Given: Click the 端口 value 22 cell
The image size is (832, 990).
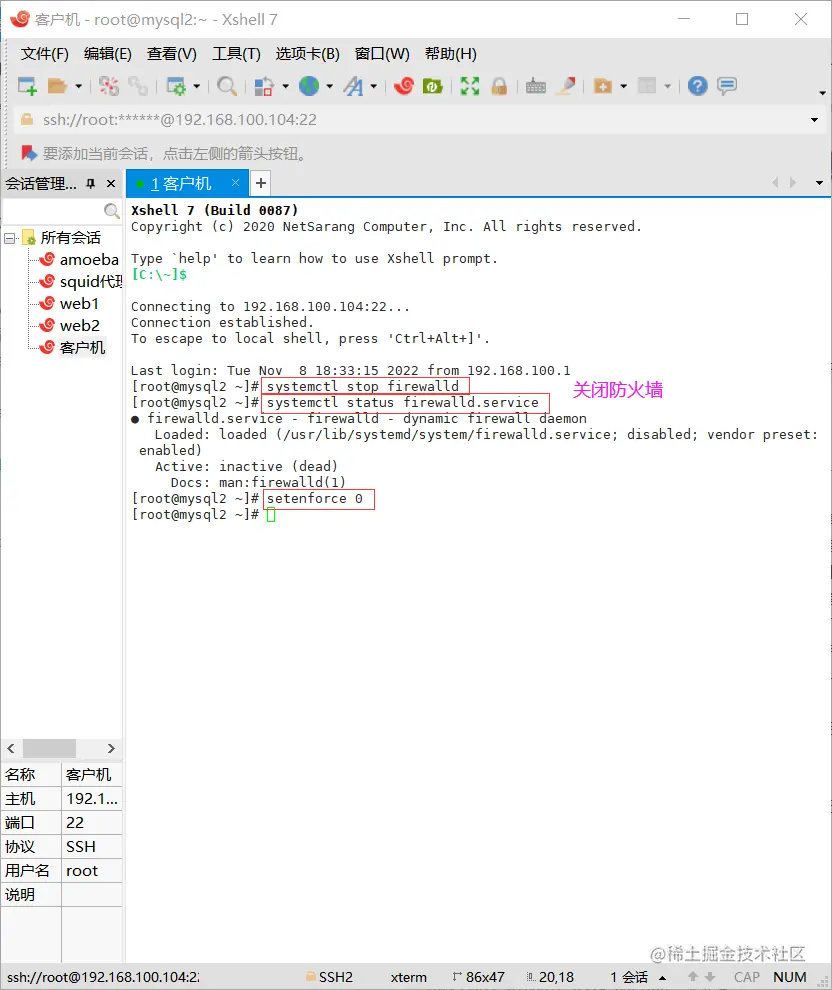Looking at the screenshot, I should coord(92,823).
